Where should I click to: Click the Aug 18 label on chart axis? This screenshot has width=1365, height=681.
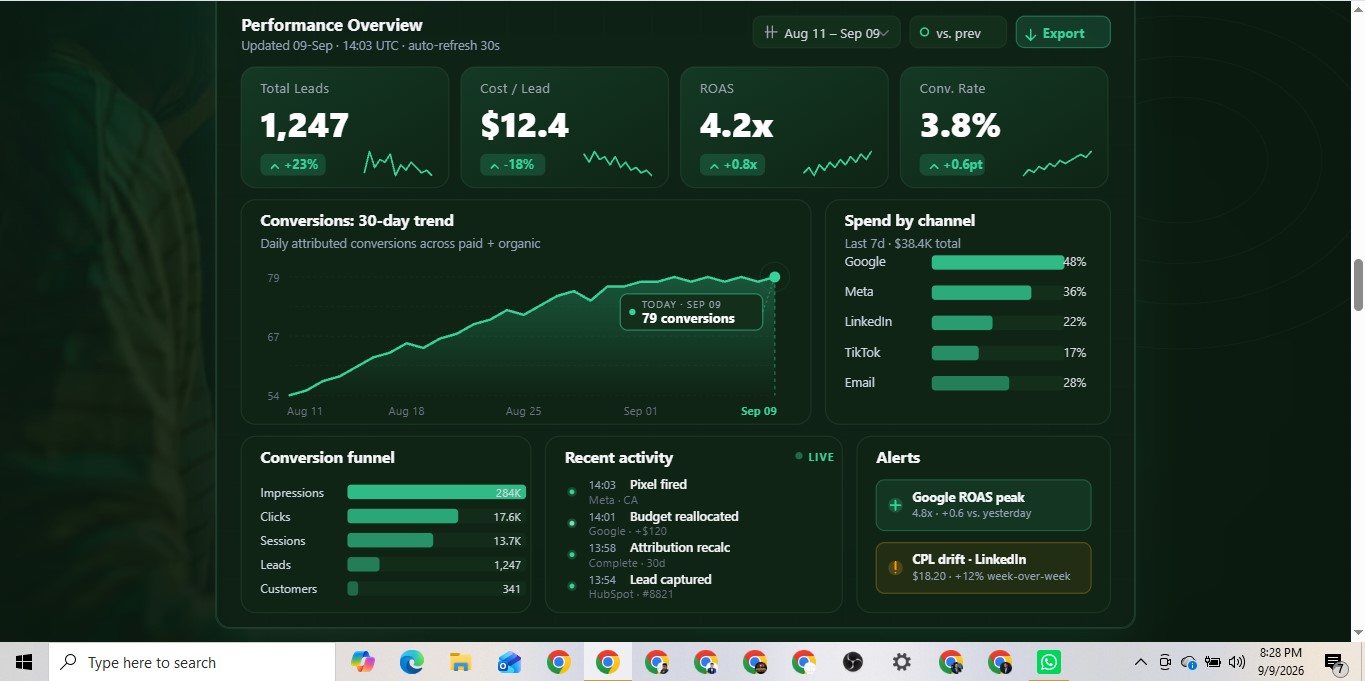[406, 411]
